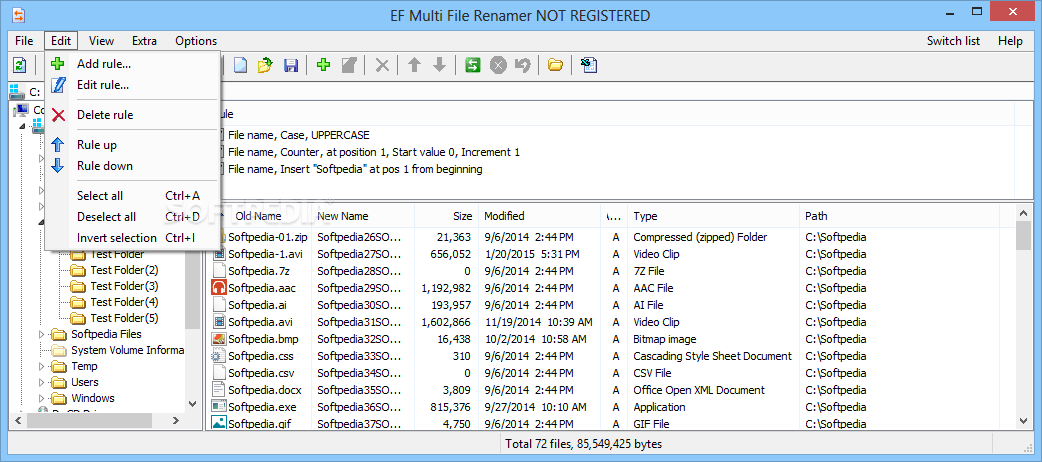
Task: Expand the Softpedia Files tree folder
Action: click(42, 334)
